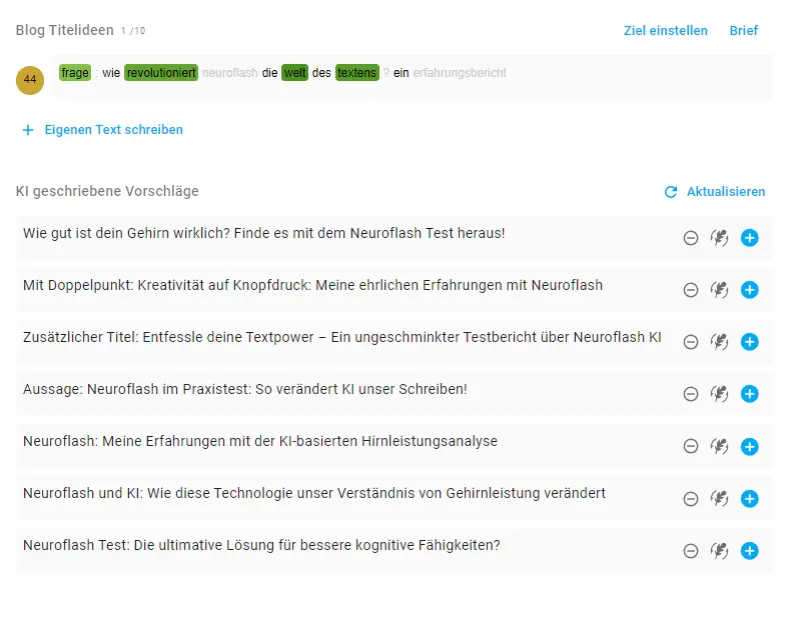Image resolution: width=792 pixels, height=643 pixels.
Task: Click Aktualisieren to refresh suggestions
Action: [x=726, y=192]
